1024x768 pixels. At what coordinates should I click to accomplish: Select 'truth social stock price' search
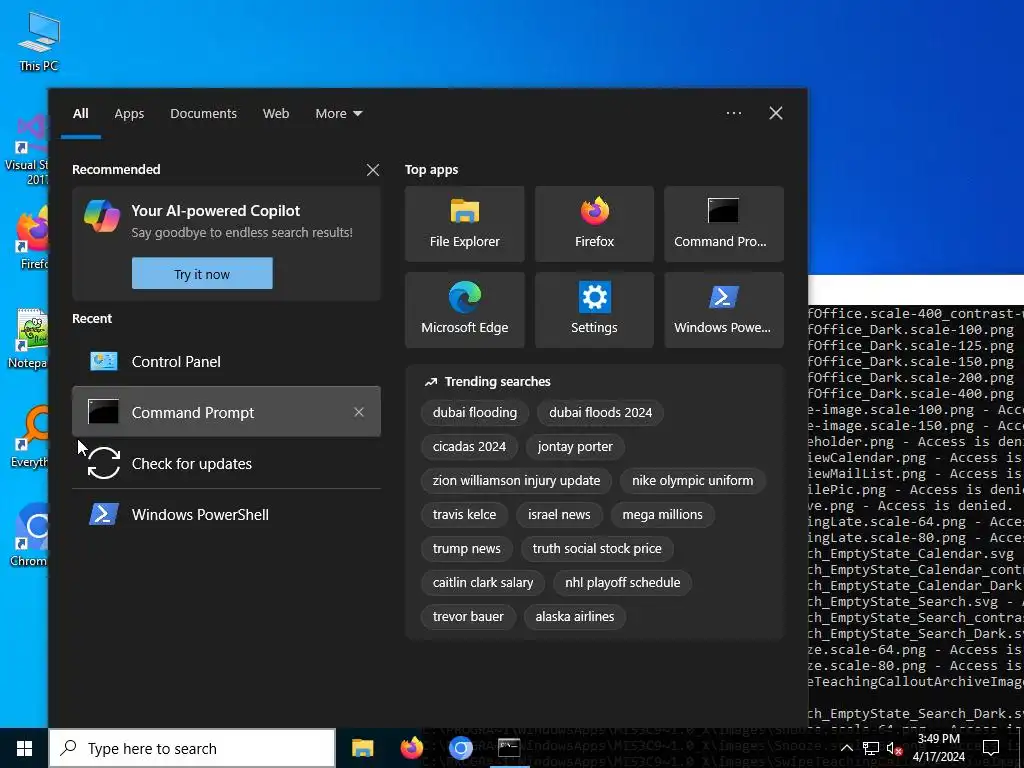597,548
